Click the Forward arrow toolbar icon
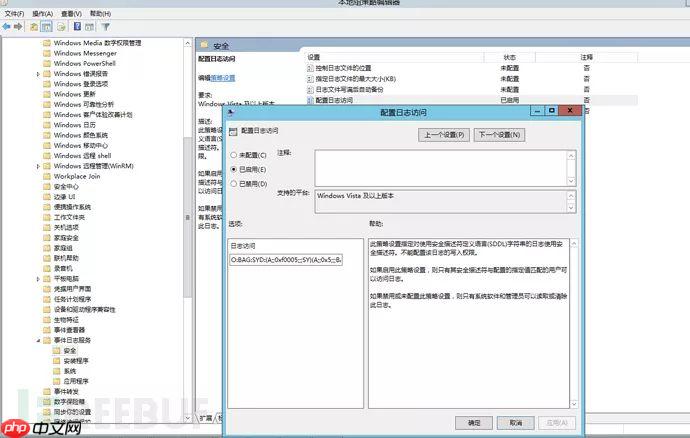Viewport: 690px width, 438px height. (x=18, y=27)
